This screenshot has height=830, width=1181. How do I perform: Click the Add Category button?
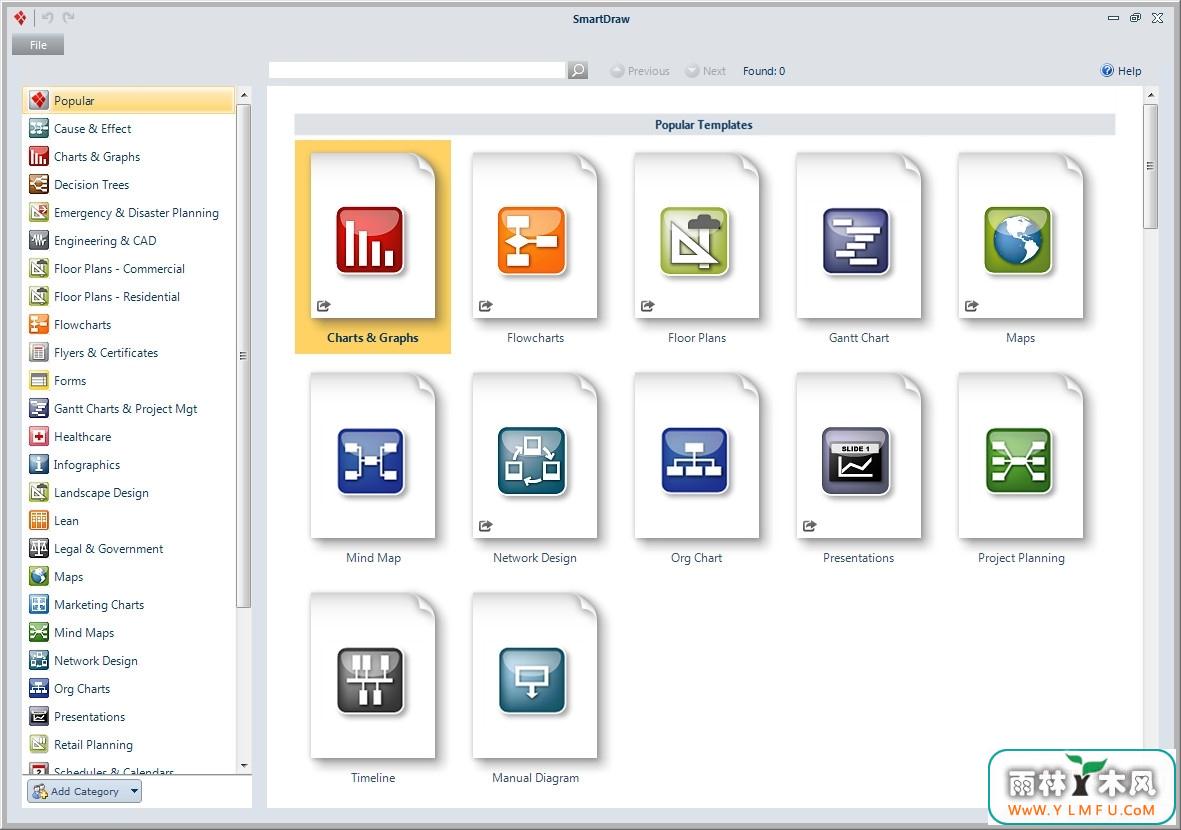76,791
